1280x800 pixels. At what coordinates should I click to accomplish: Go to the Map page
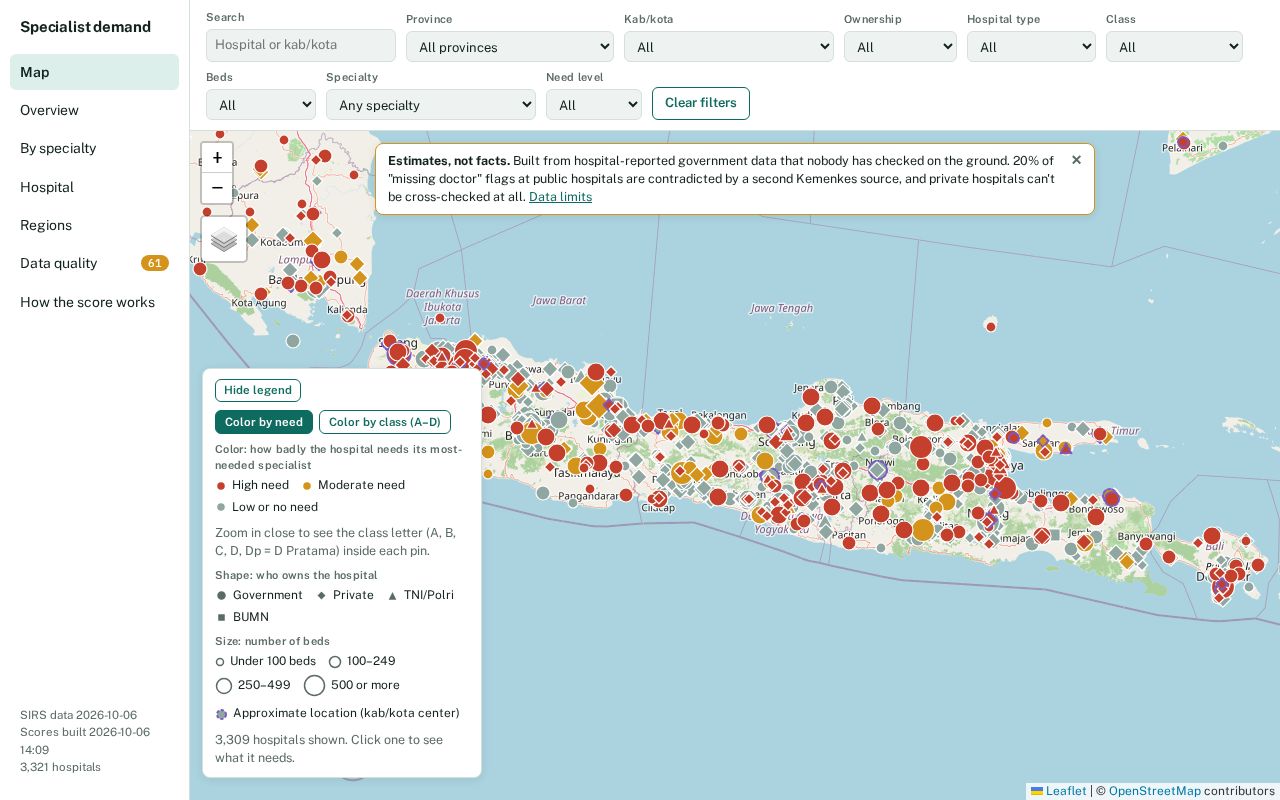click(94, 72)
